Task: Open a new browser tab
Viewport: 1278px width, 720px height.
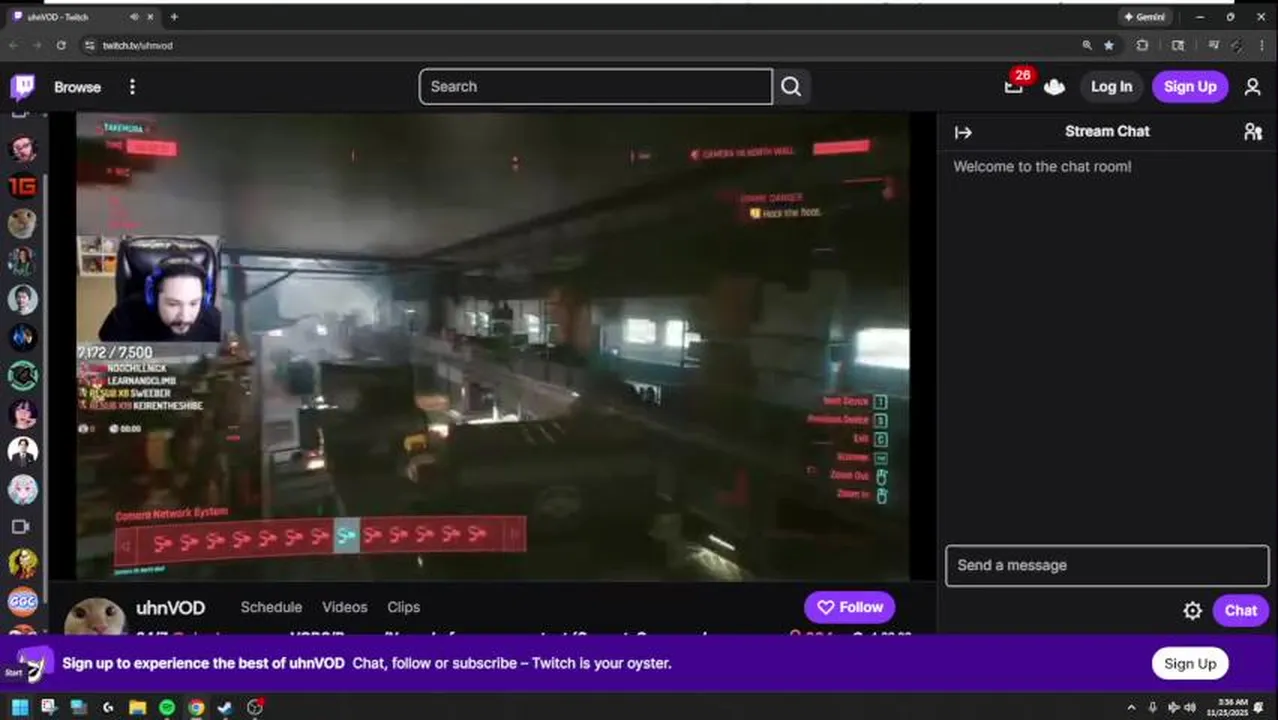Action: 174,17
